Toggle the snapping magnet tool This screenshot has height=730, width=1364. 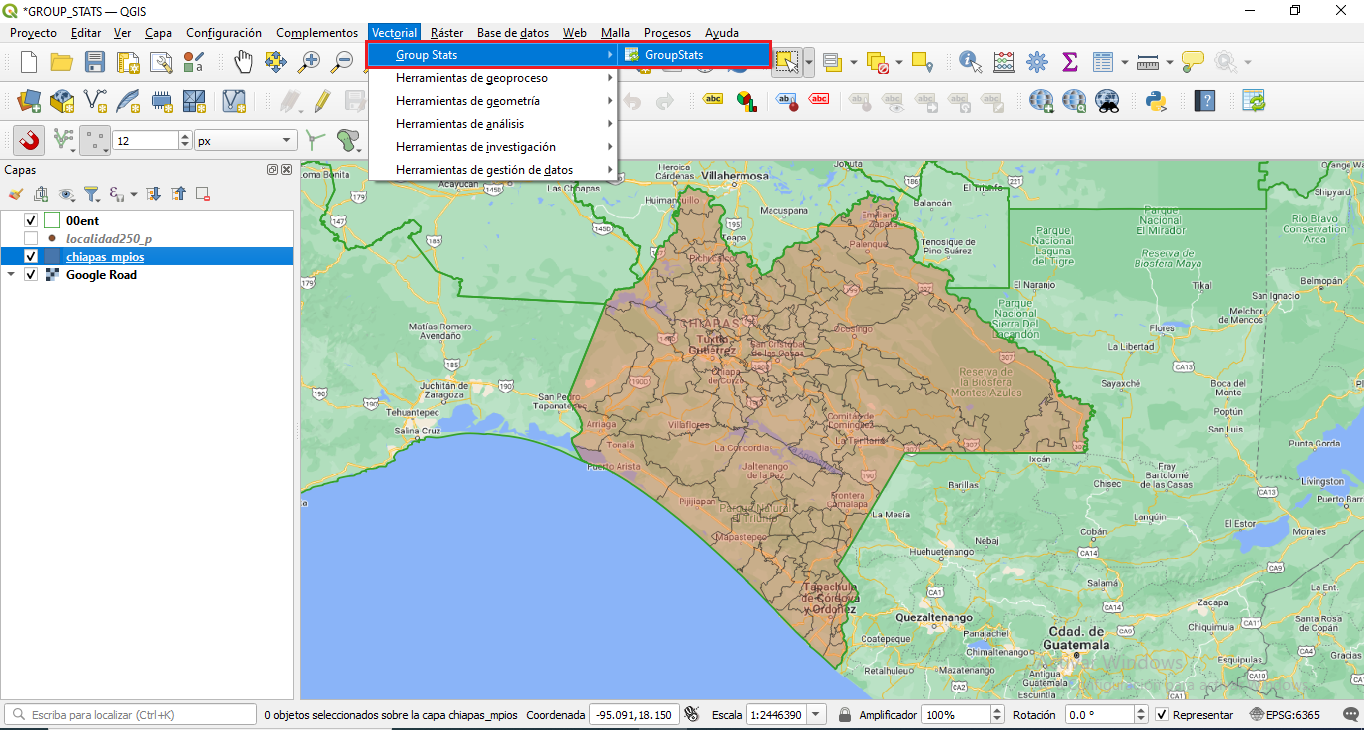coord(29,141)
